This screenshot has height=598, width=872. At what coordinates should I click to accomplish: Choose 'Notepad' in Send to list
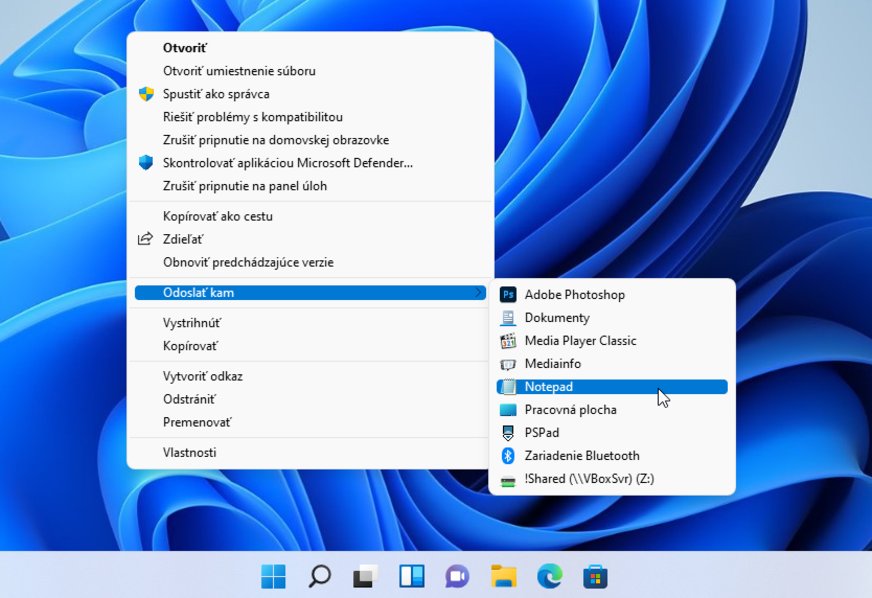click(549, 387)
